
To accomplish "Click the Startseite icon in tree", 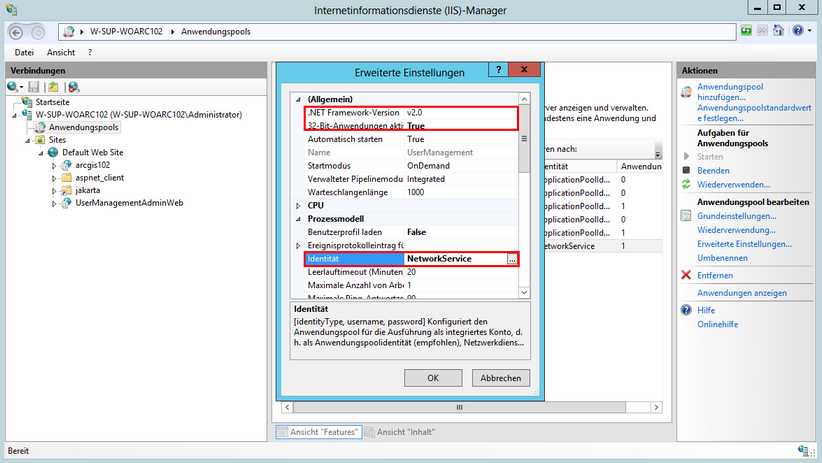I will tap(27, 102).
